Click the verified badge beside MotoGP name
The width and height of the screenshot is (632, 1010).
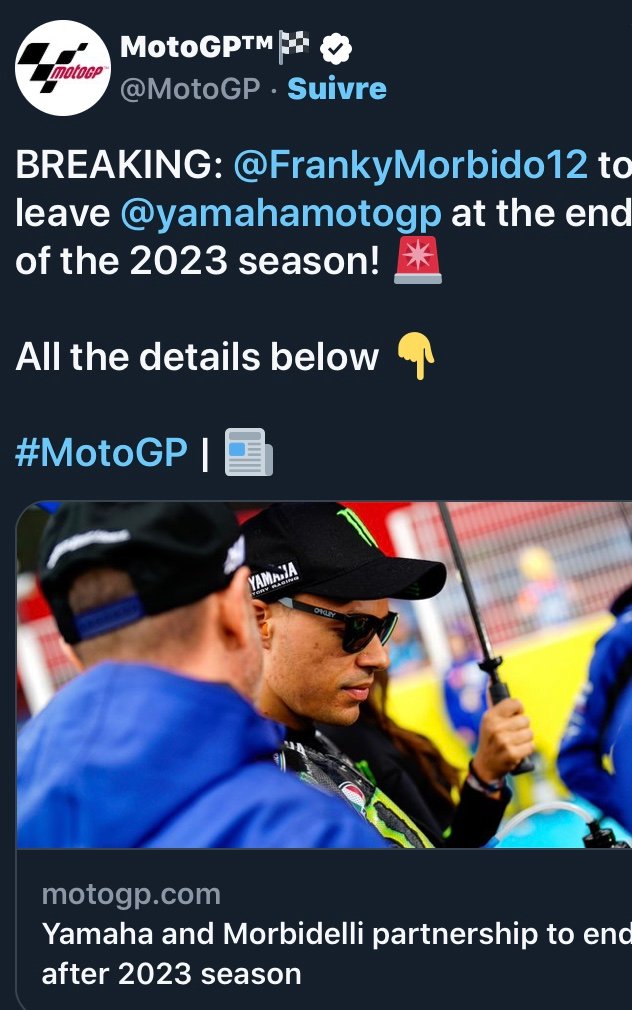pos(336,49)
